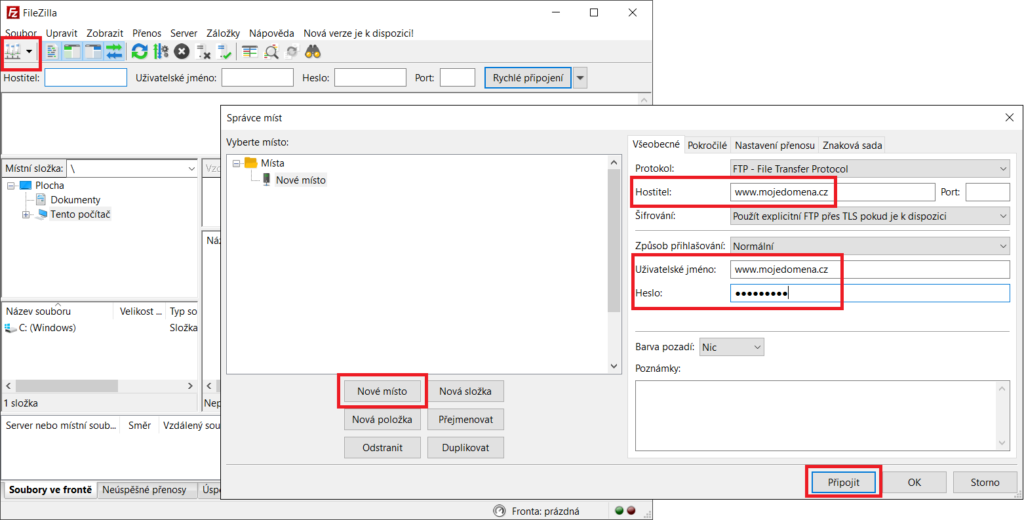Click the Odstranit button

pyautogui.click(x=382, y=448)
